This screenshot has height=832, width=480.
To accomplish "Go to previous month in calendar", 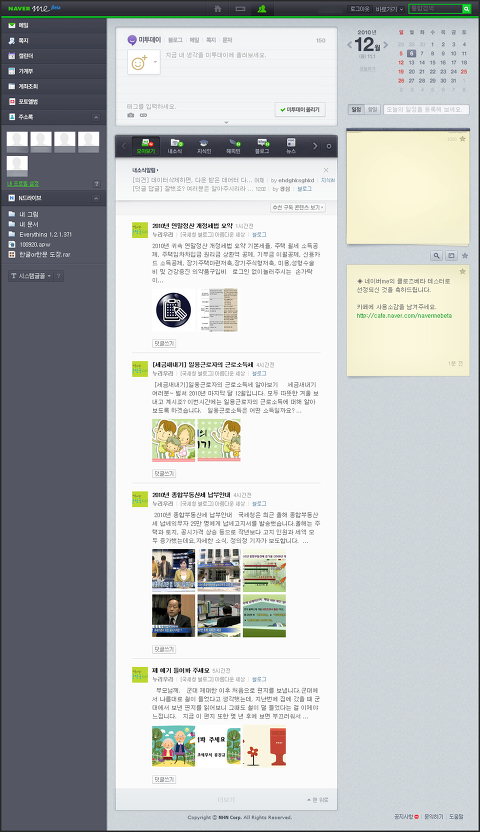I will (x=350, y=45).
